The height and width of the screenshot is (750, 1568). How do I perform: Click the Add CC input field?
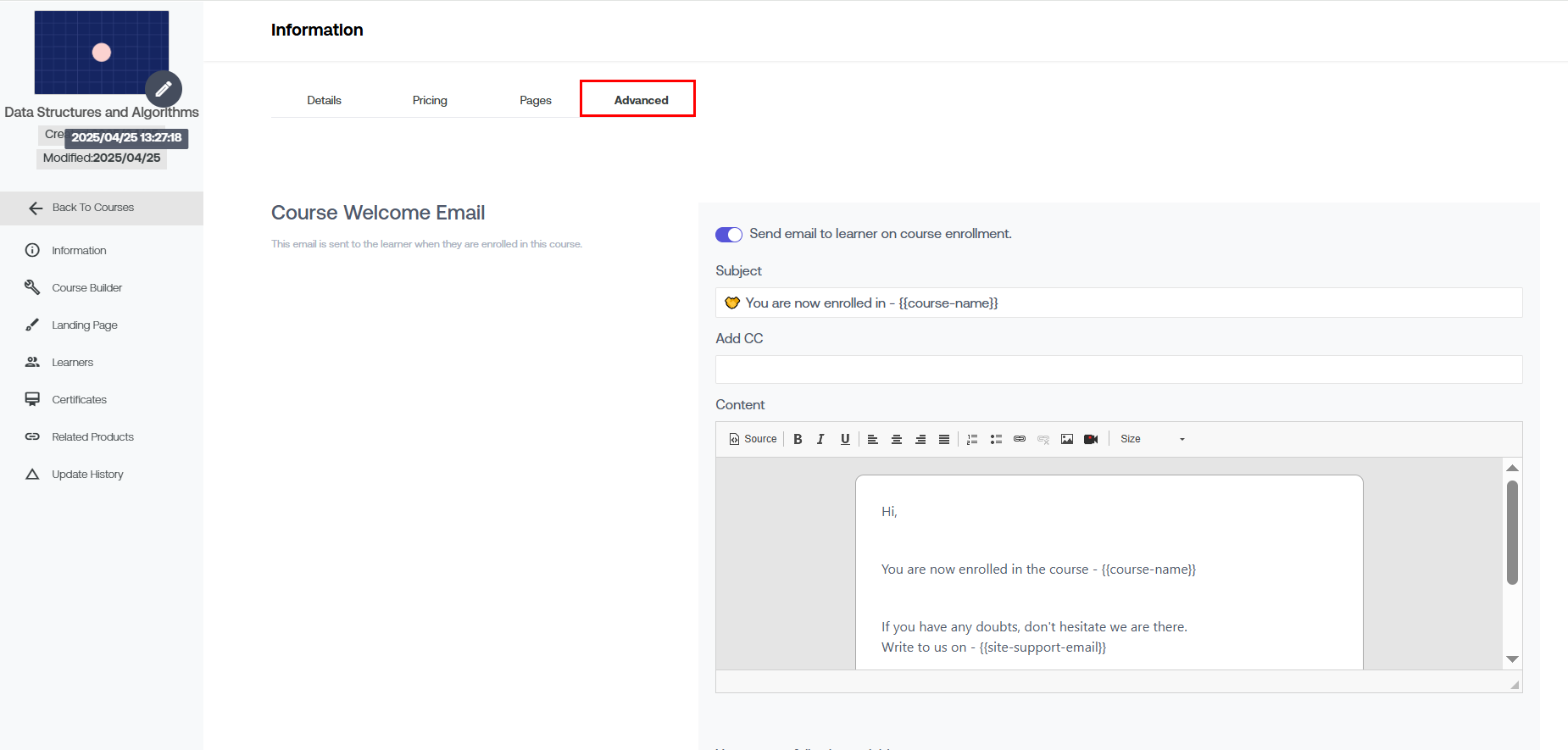click(1118, 369)
